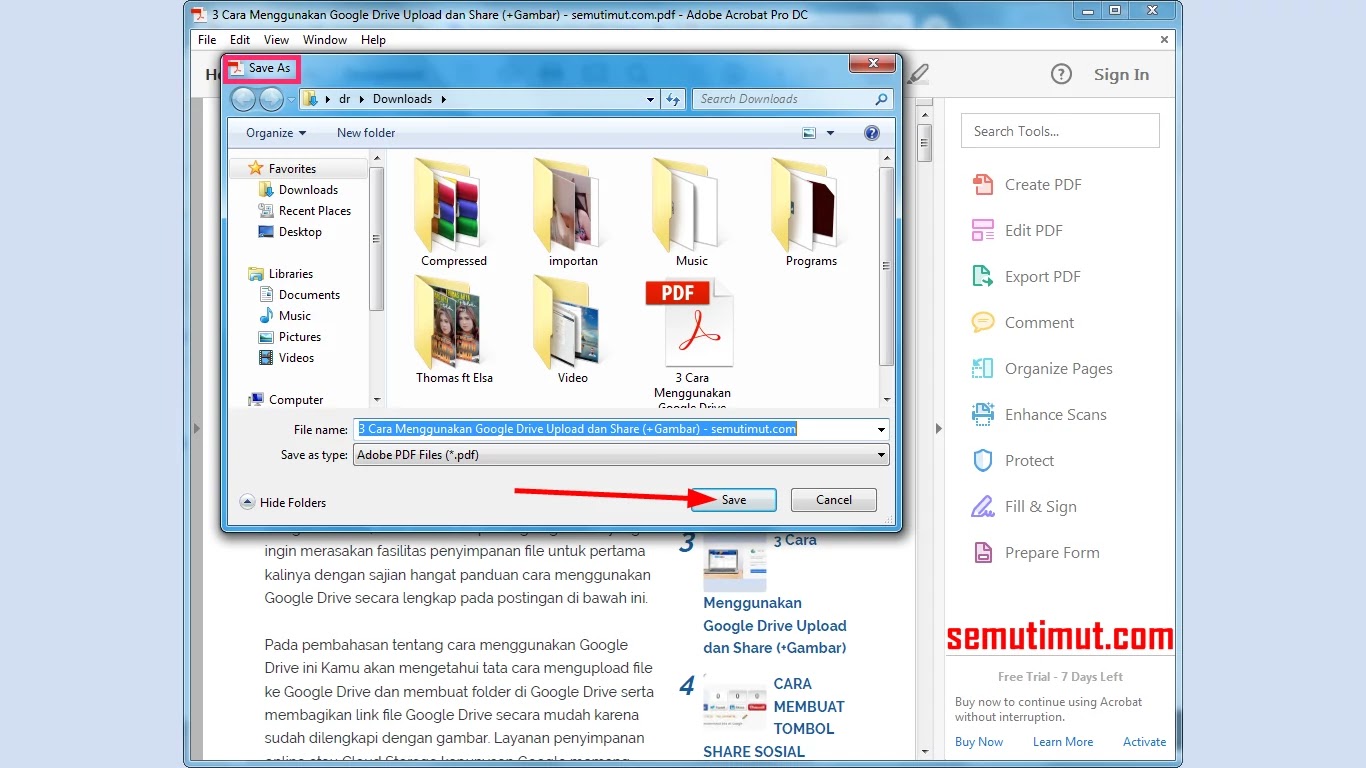Select Music under Libraries
Image resolution: width=1366 pixels, height=768 pixels.
(285, 316)
